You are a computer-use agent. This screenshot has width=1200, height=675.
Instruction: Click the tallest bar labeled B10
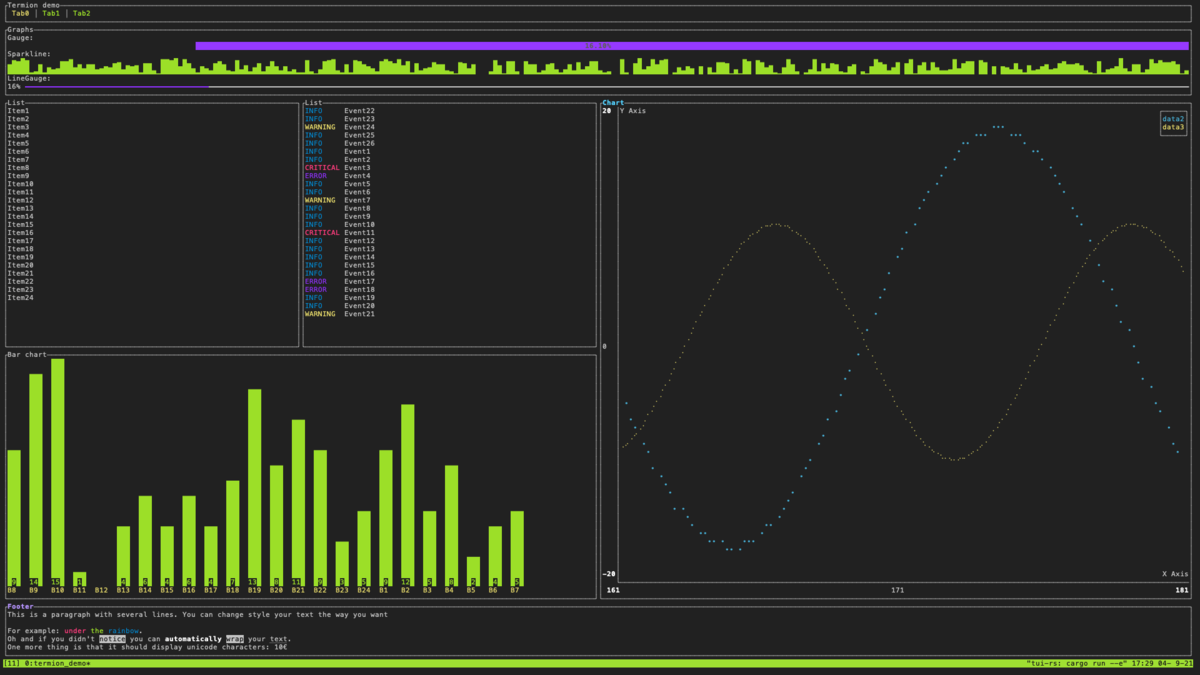click(57, 470)
